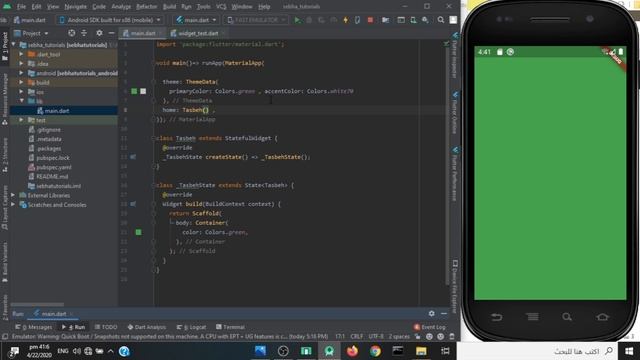Viewport: 640px width, 360px height.
Task: Expand the test folder
Action: [x=21, y=120]
